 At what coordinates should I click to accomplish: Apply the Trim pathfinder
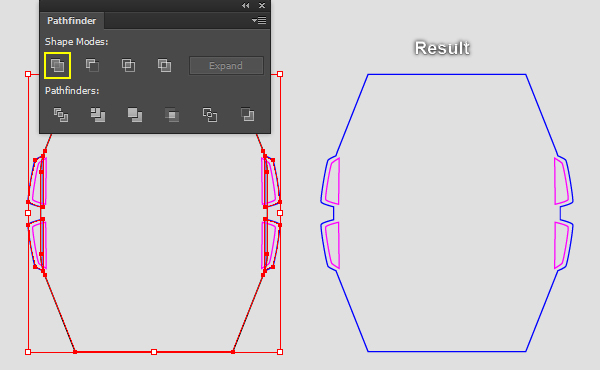[98, 115]
